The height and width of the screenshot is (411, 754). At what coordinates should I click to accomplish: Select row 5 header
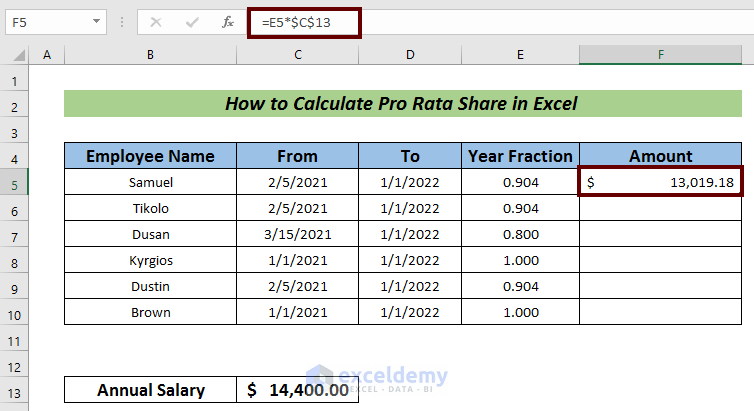pyautogui.click(x=15, y=182)
